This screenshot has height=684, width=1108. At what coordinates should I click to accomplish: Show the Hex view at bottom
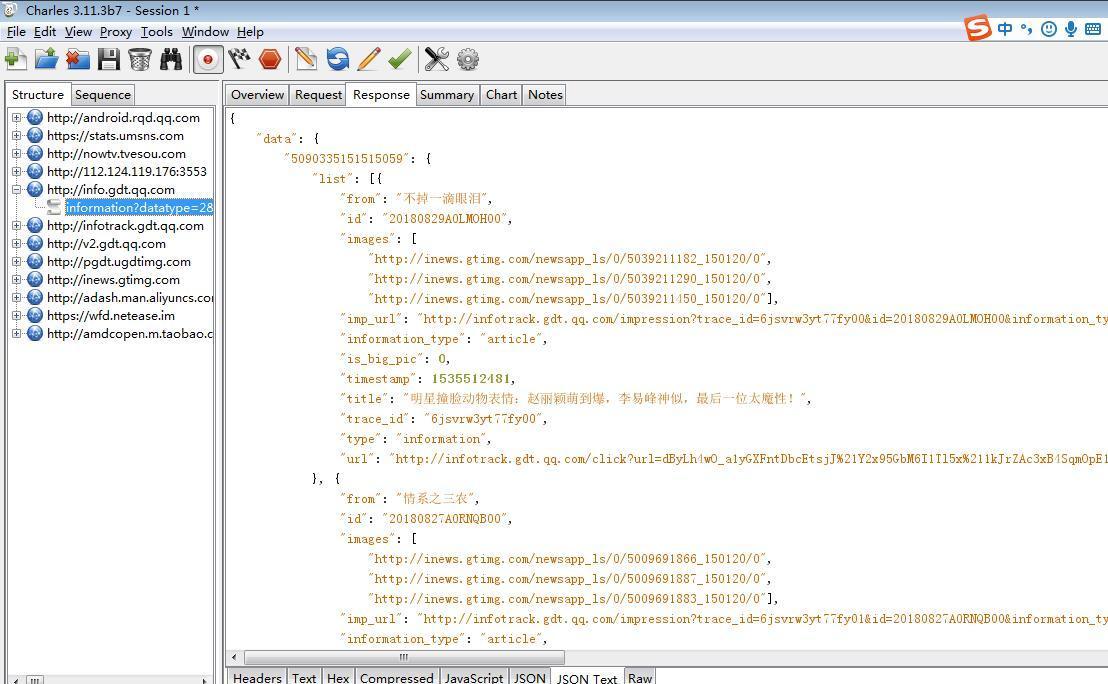338,677
